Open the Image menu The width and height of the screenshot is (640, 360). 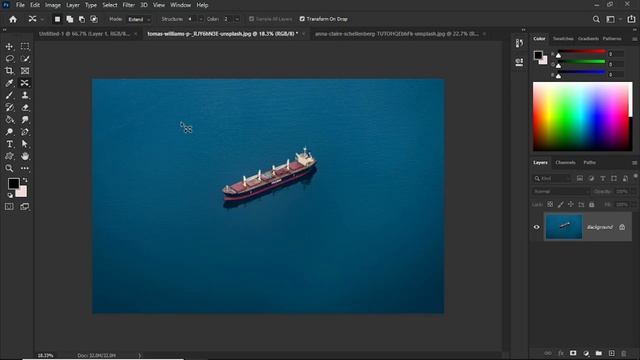(53, 5)
